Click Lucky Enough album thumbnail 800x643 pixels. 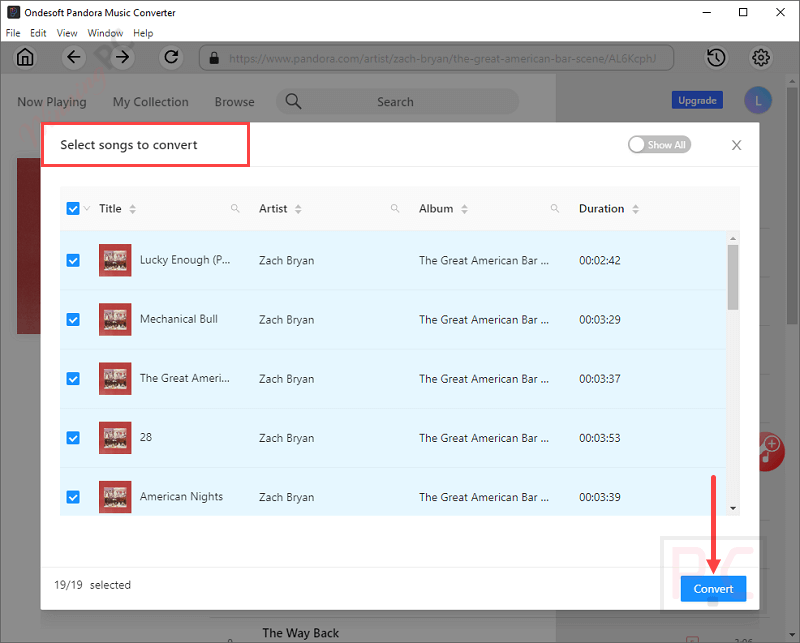click(115, 260)
